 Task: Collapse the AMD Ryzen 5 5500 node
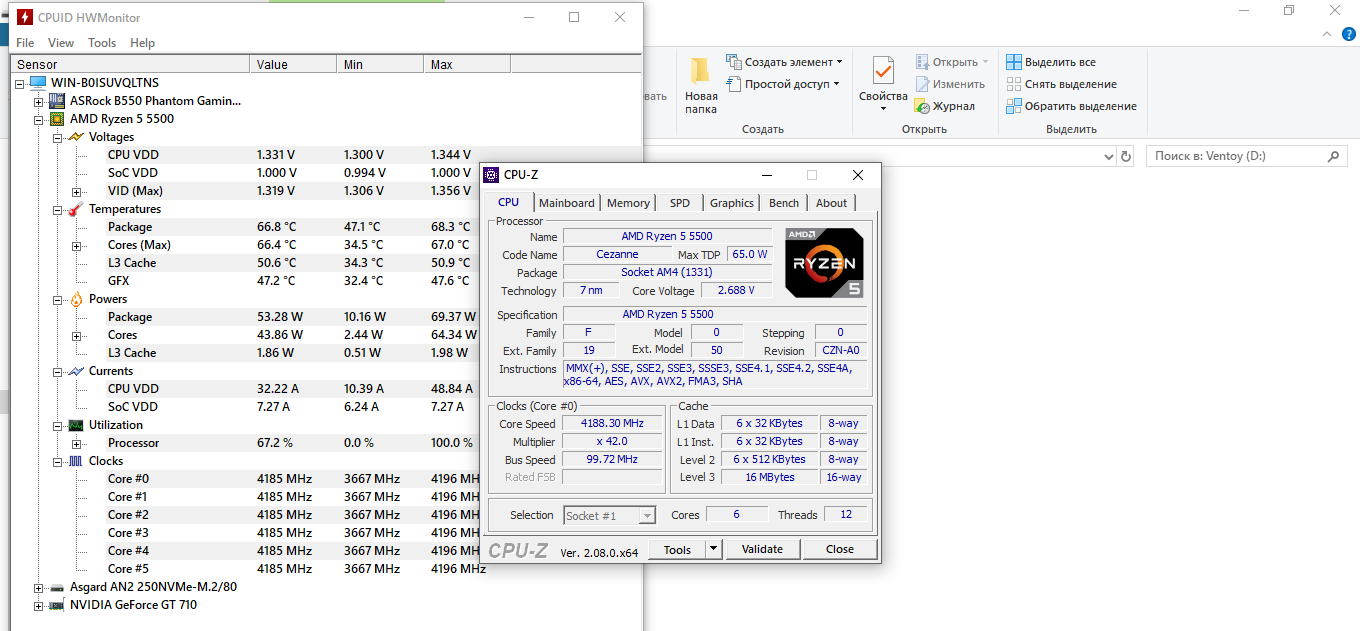click(38, 119)
